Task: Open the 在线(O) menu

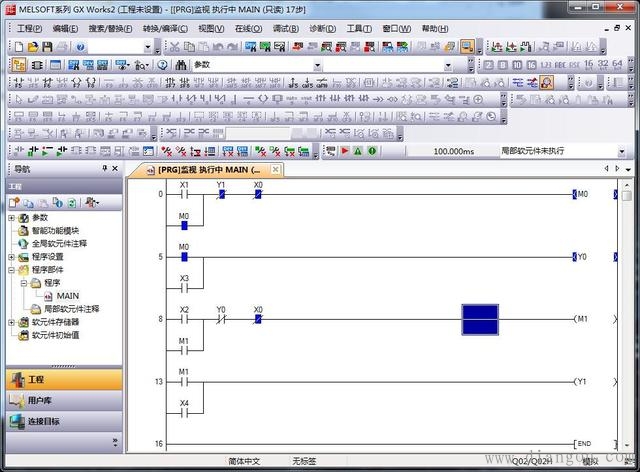Action: 248,29
